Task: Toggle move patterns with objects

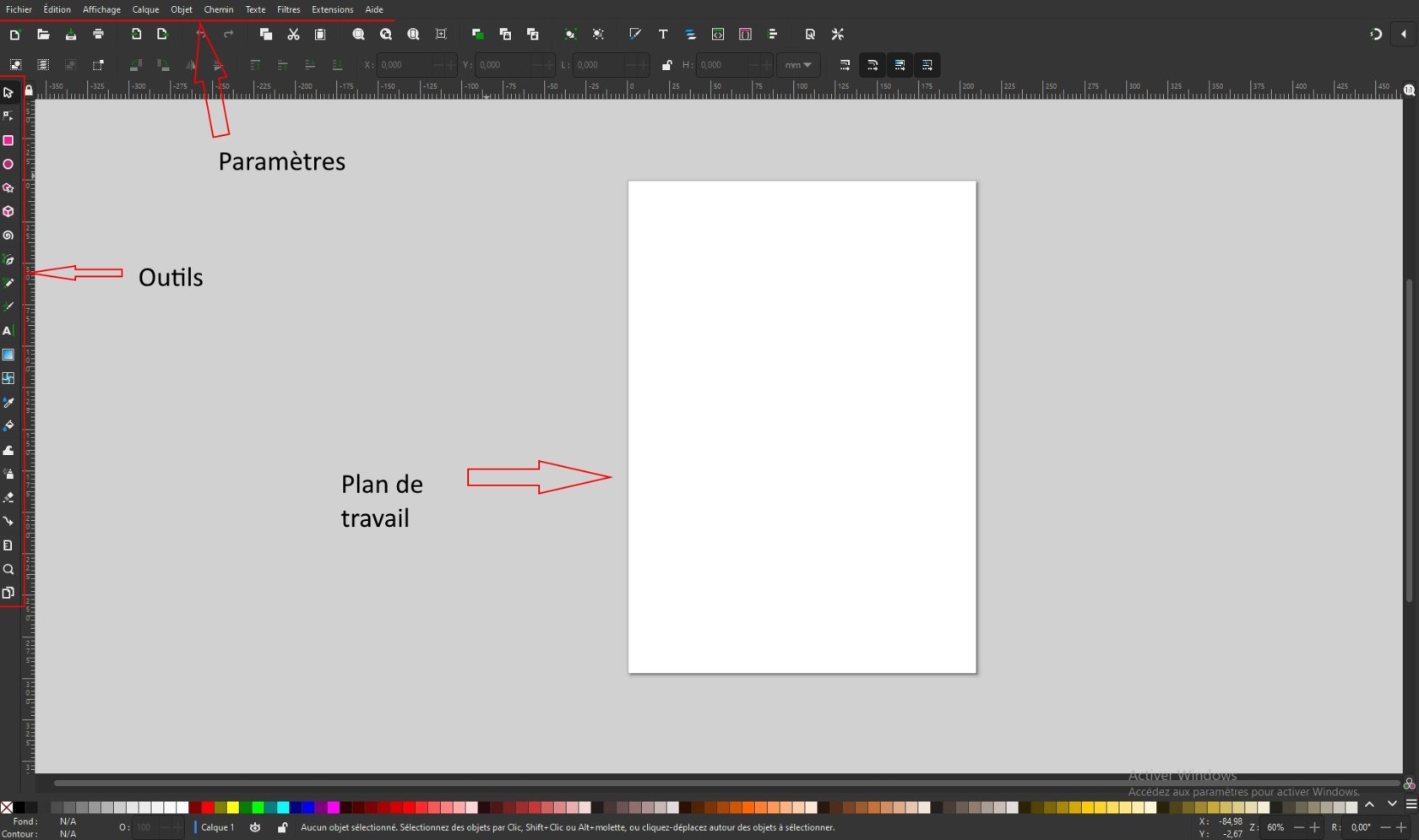Action: point(927,65)
